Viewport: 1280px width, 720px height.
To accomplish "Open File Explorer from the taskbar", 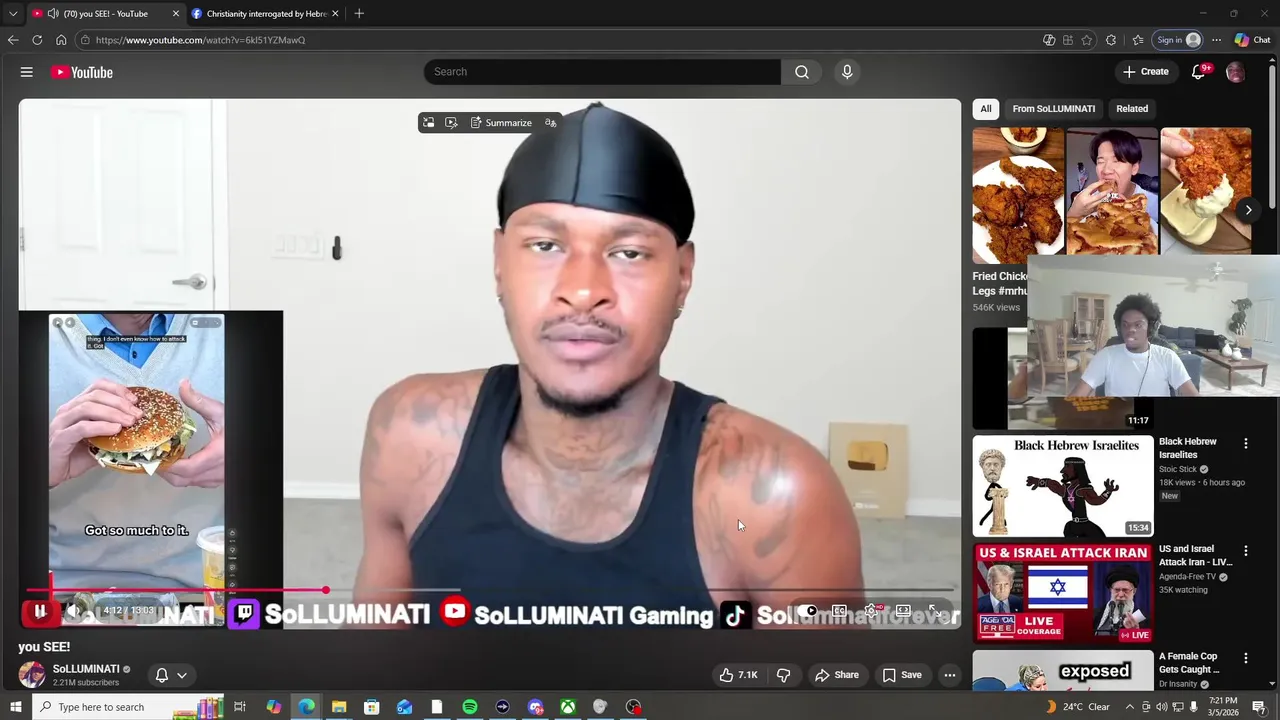I will tap(339, 707).
